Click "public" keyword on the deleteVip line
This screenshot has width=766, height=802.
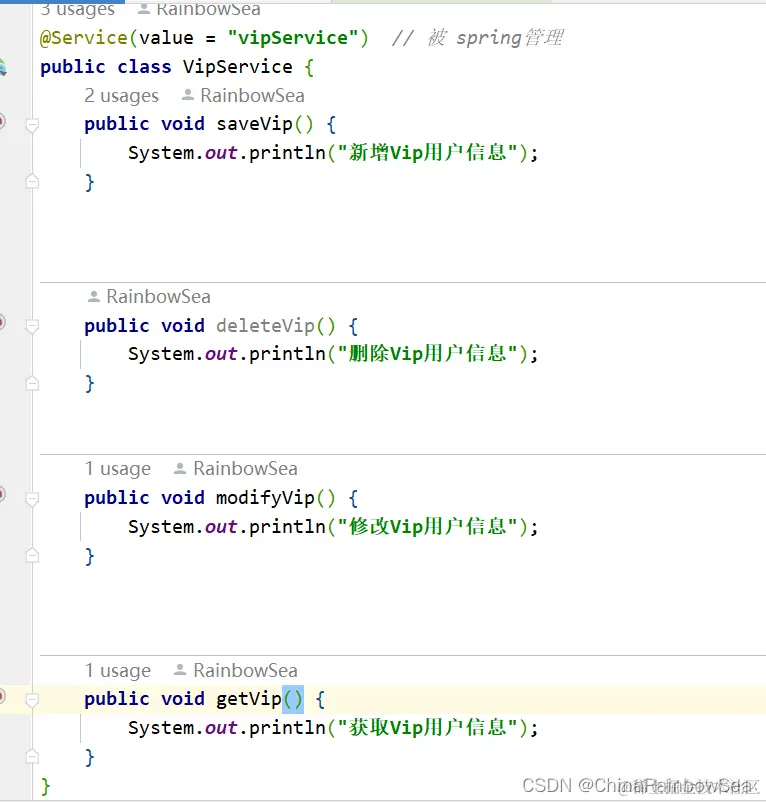coord(117,325)
